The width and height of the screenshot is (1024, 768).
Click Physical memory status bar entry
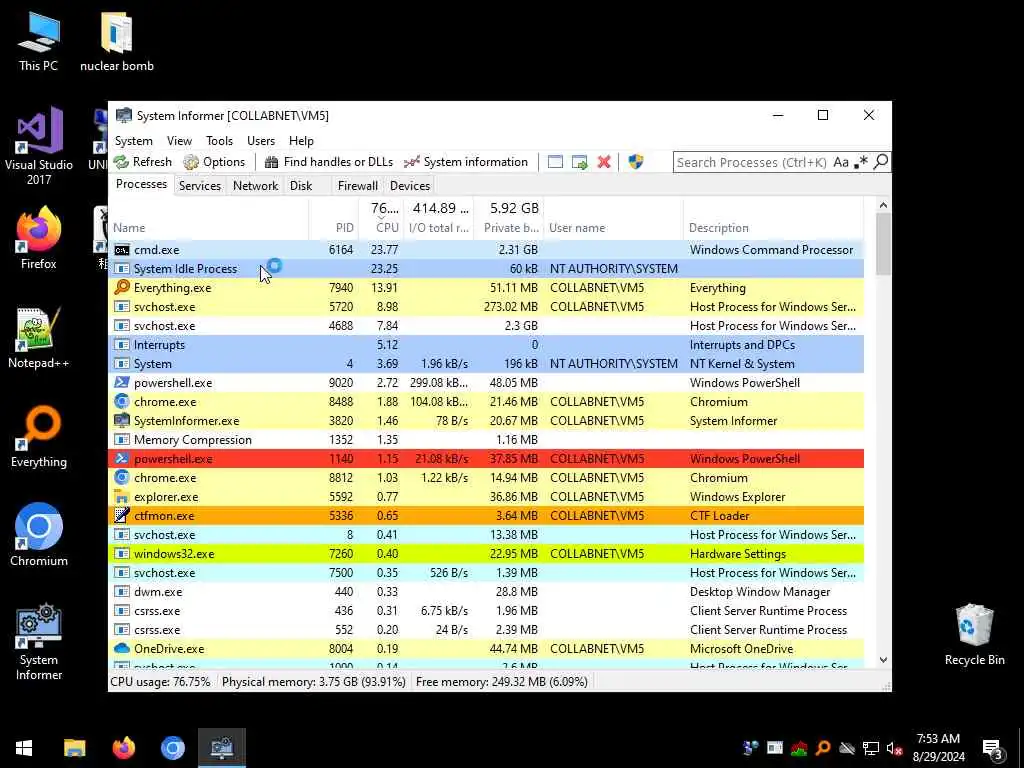point(313,682)
